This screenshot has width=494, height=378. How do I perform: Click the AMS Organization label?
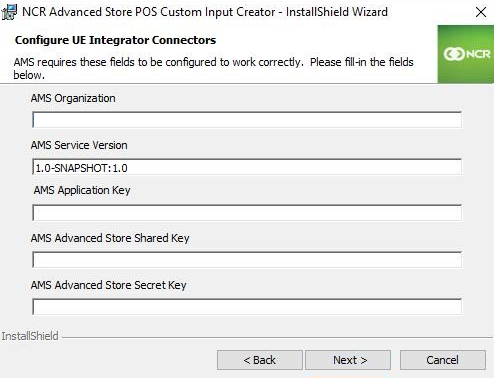(73, 98)
